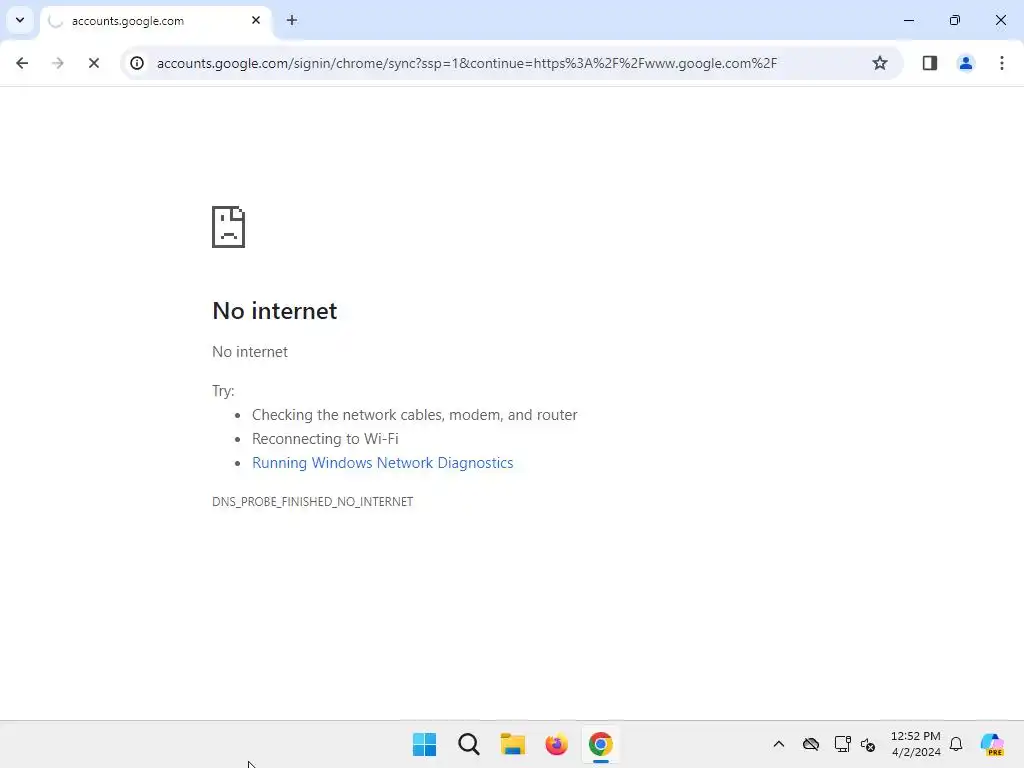Open clock showing 12:52 PM

[x=916, y=744]
